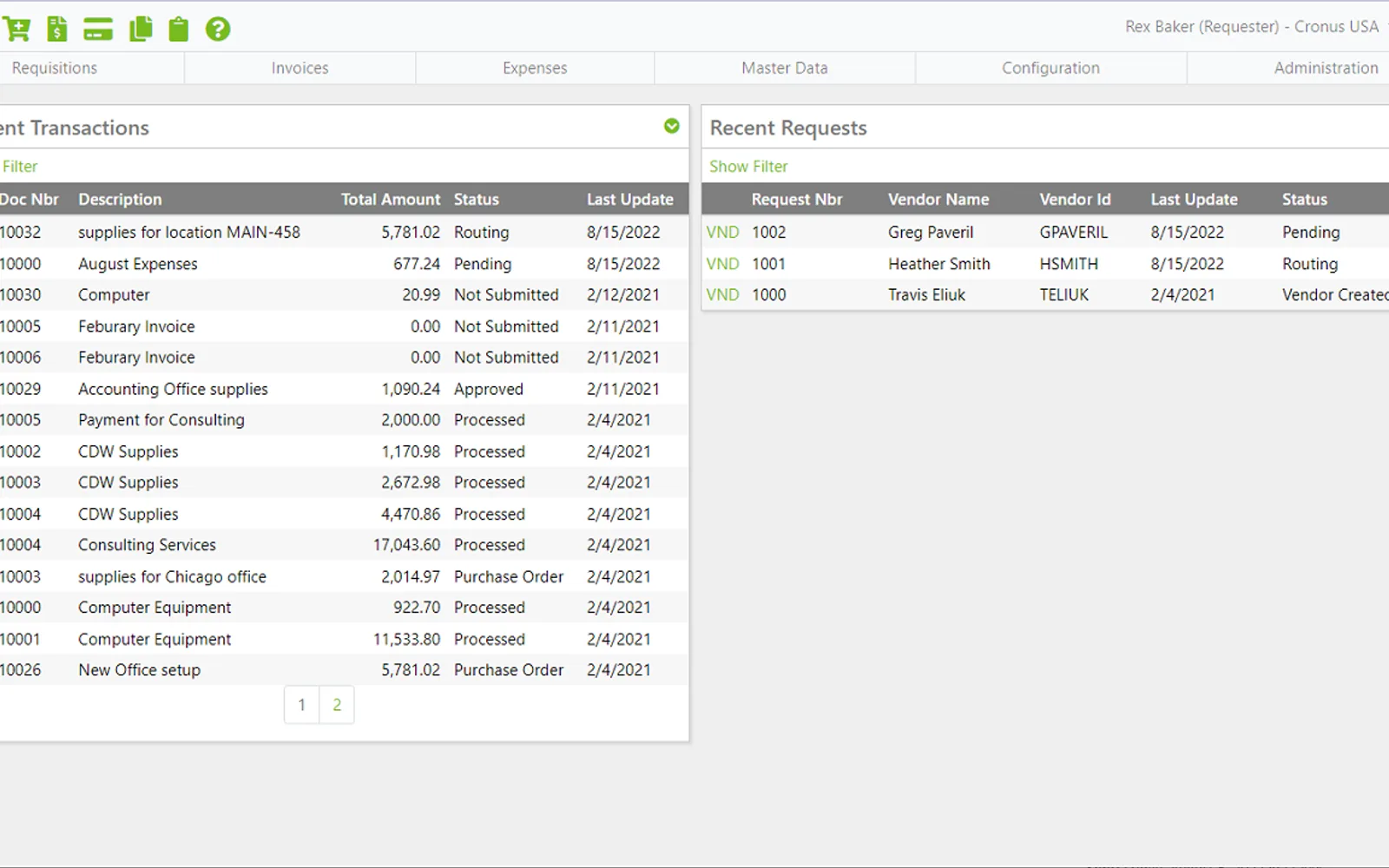Open the Requisitions menu
This screenshot has width=1389, height=868.
click(x=55, y=68)
